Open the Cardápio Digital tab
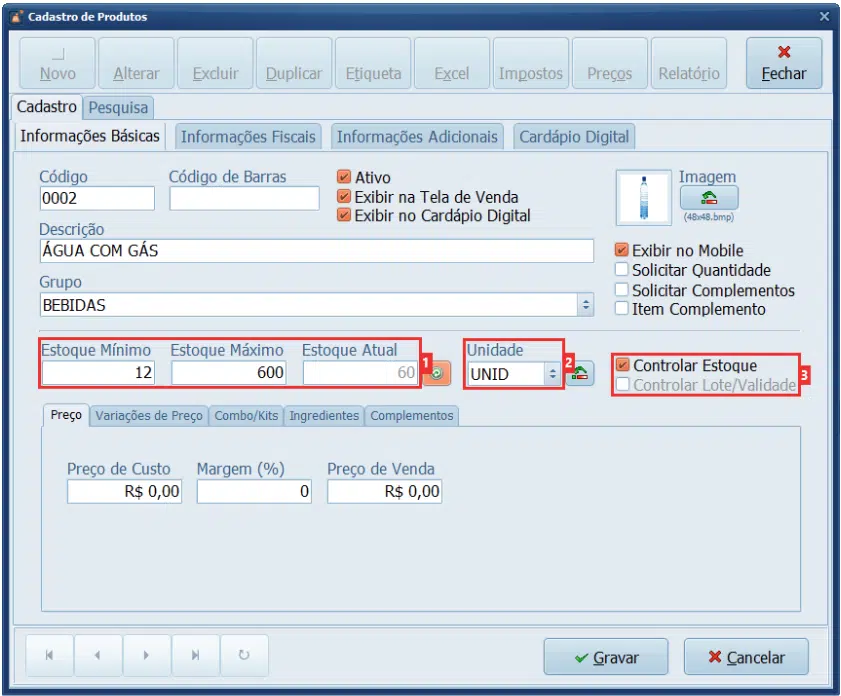Viewport: 841px width, 696px height. pyautogui.click(x=574, y=137)
